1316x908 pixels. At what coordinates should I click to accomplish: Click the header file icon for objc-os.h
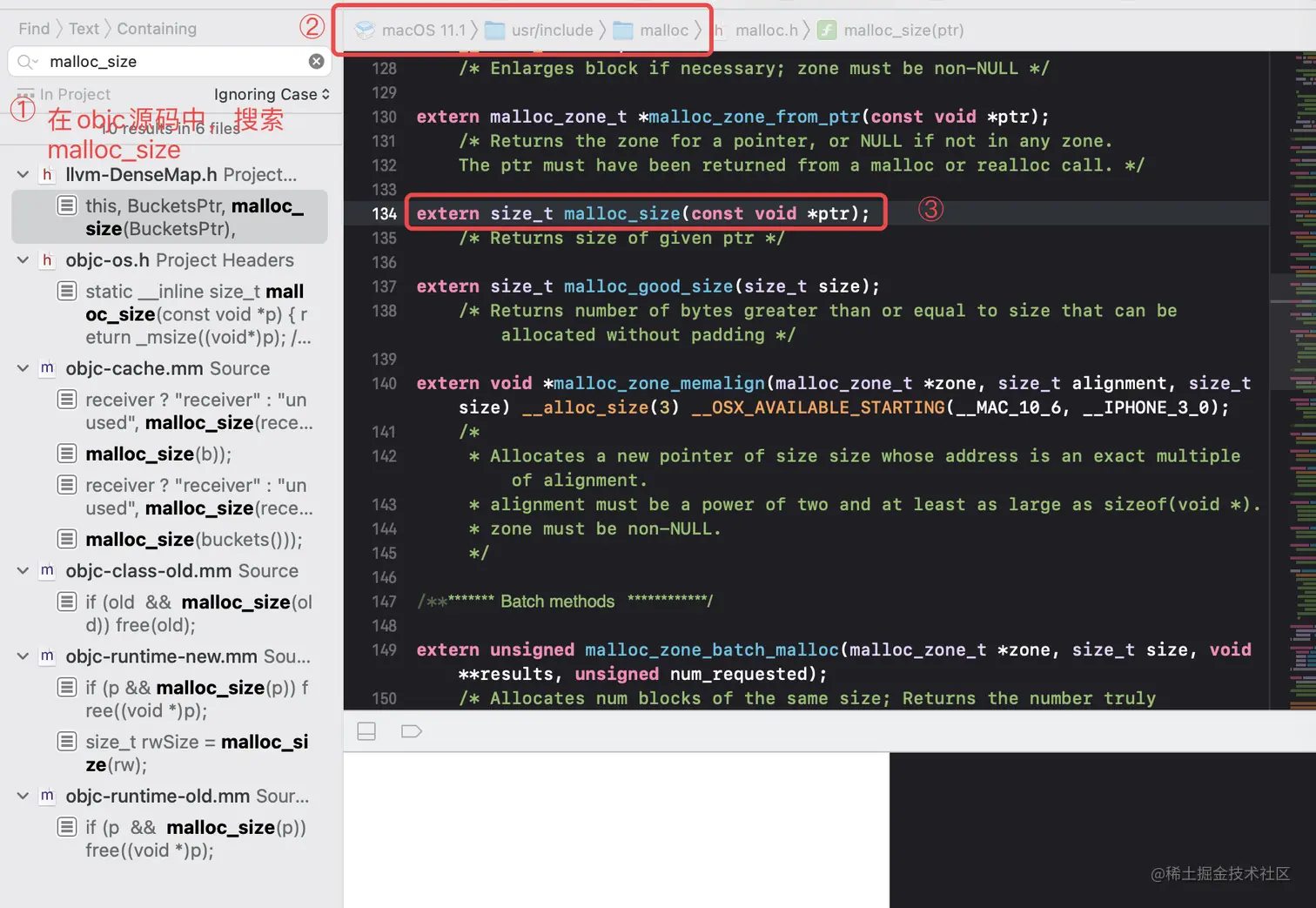click(x=47, y=260)
